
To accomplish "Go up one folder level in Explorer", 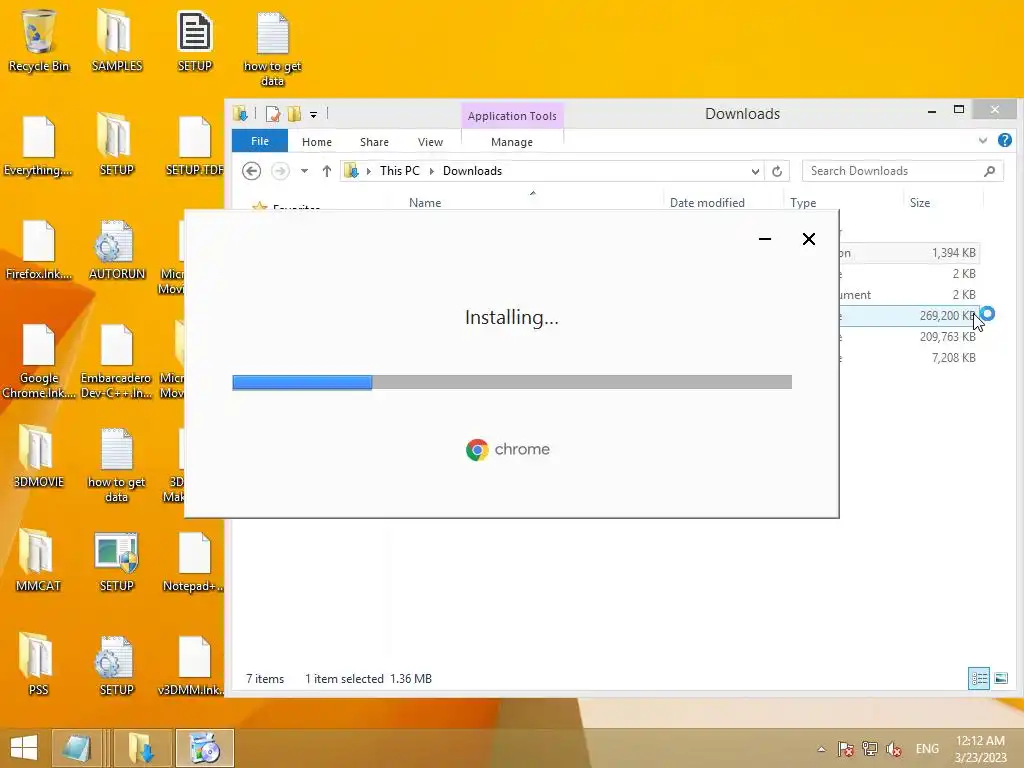I will (x=327, y=171).
